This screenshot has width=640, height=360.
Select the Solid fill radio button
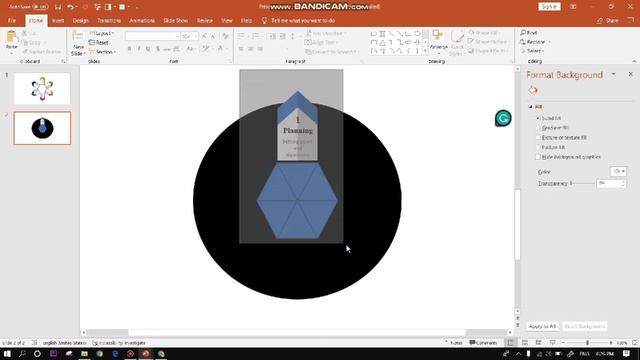coord(538,118)
